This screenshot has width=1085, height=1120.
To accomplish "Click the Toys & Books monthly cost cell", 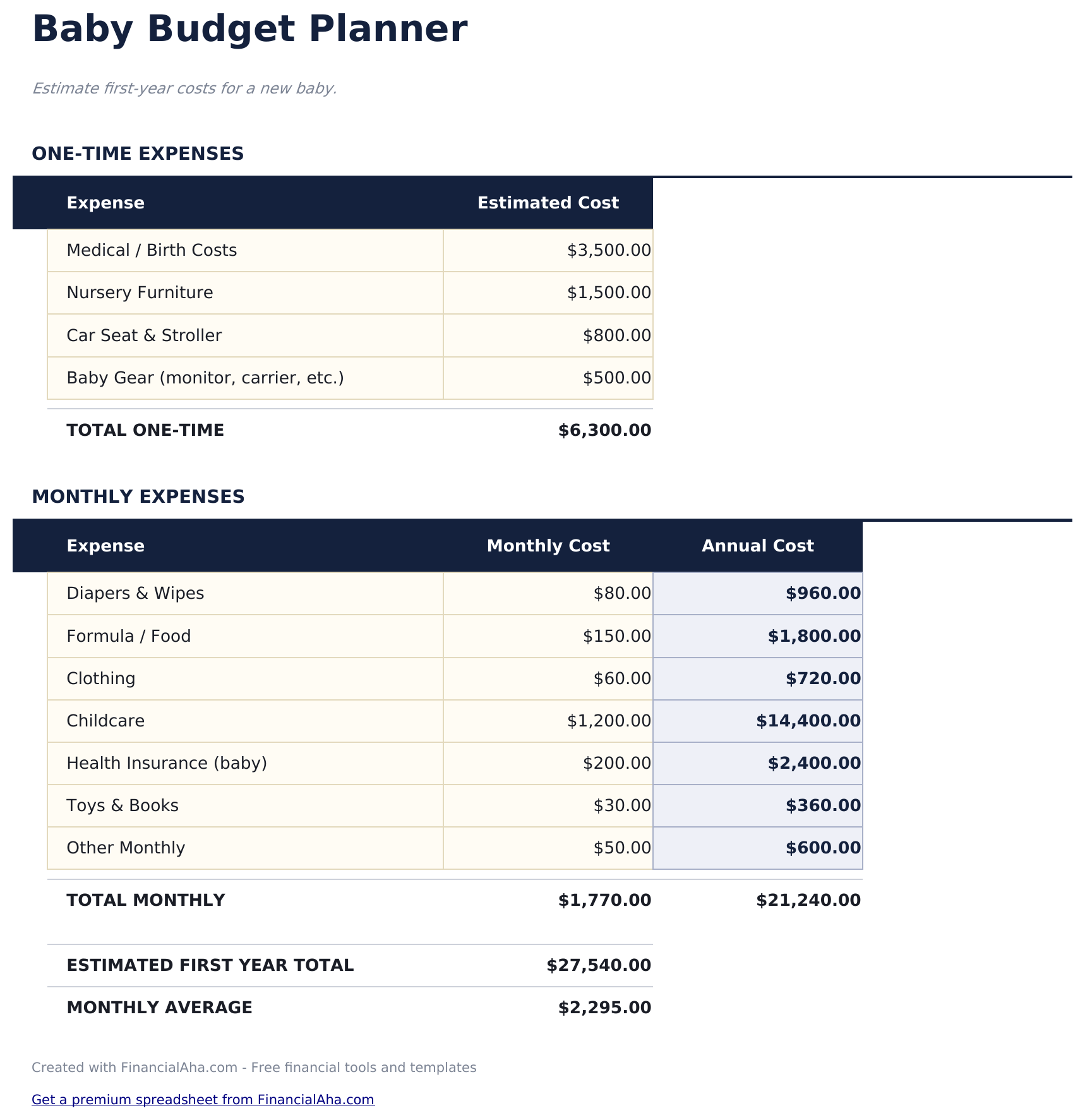I will pos(548,805).
